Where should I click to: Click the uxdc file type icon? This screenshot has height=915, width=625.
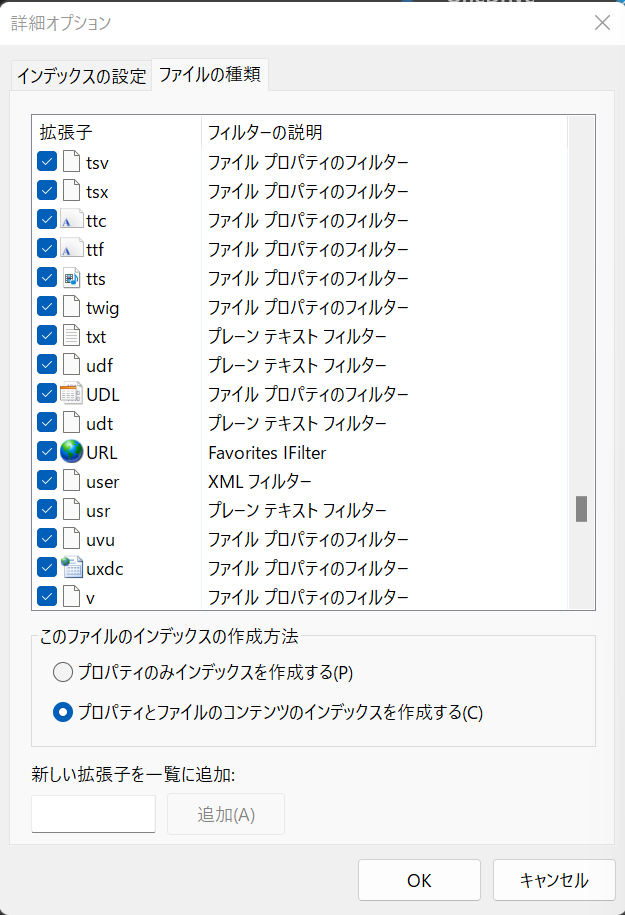point(71,568)
